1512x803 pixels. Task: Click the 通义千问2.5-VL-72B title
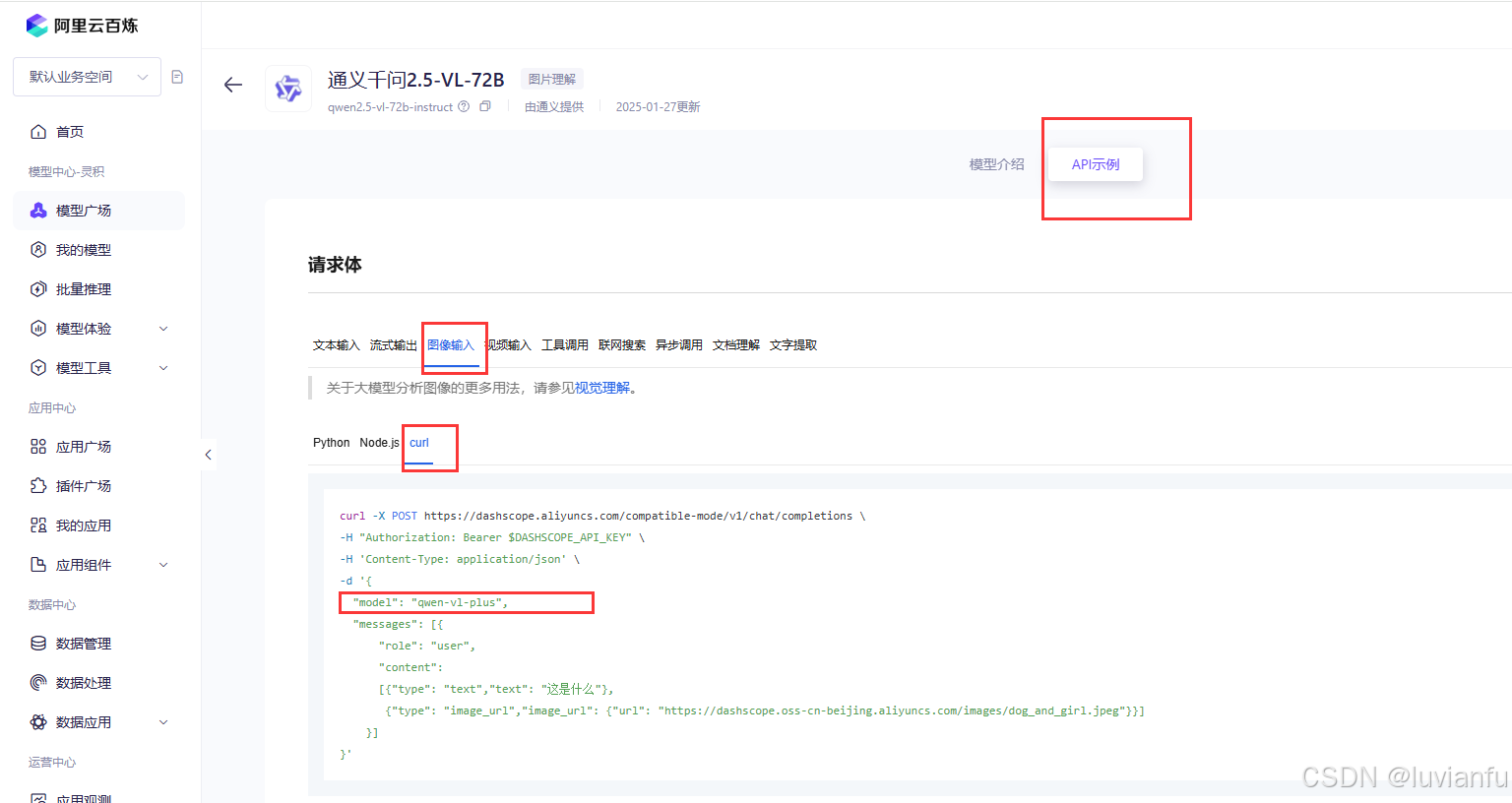(415, 80)
